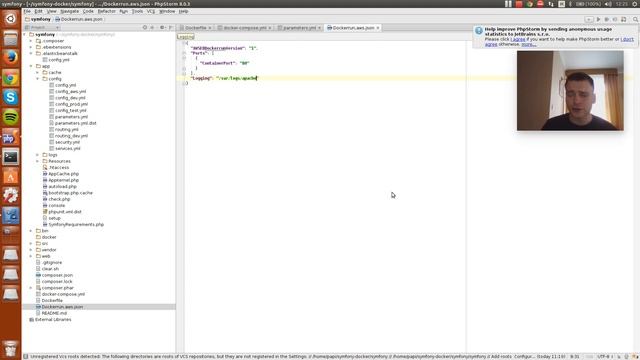Click the tool windows toggle icon in status bar
Screen dimensions: 640x360
click(26, 357)
